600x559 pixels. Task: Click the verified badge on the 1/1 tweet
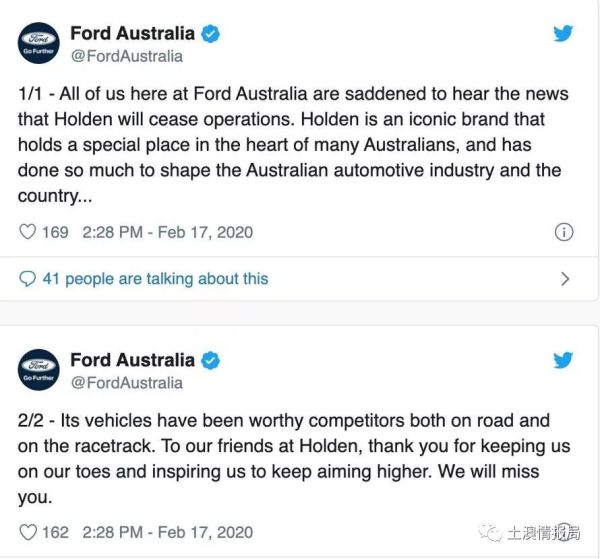210,34
